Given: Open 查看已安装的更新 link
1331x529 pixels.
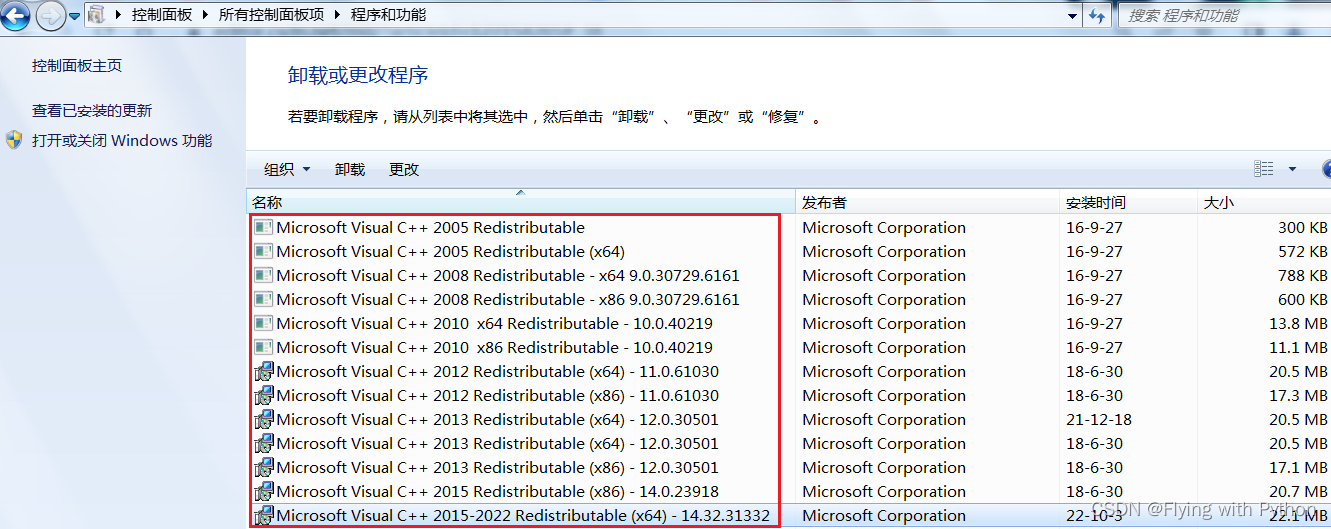Looking at the screenshot, I should [x=92, y=111].
